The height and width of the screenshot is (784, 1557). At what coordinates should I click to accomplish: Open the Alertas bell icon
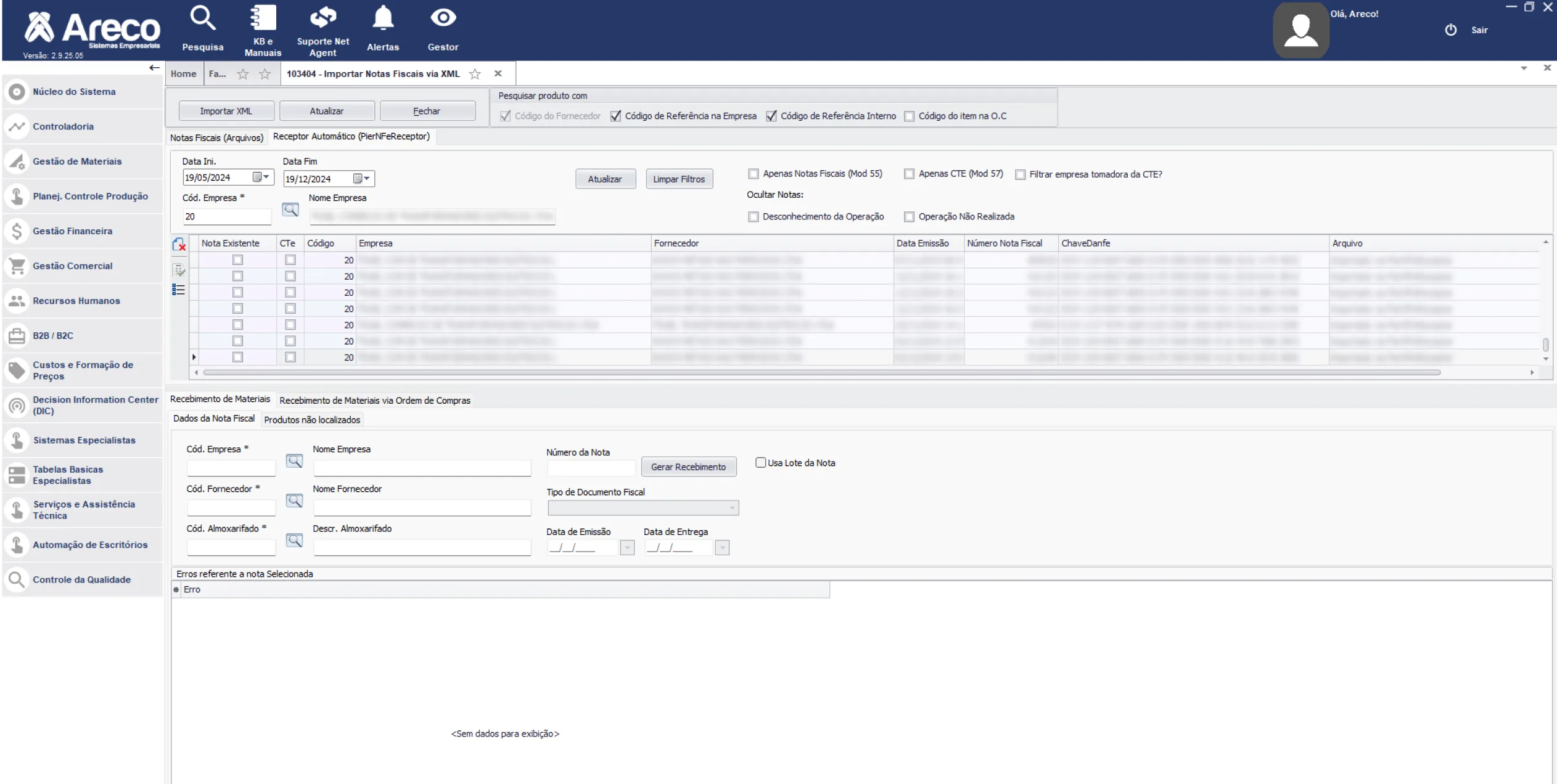[x=383, y=18]
